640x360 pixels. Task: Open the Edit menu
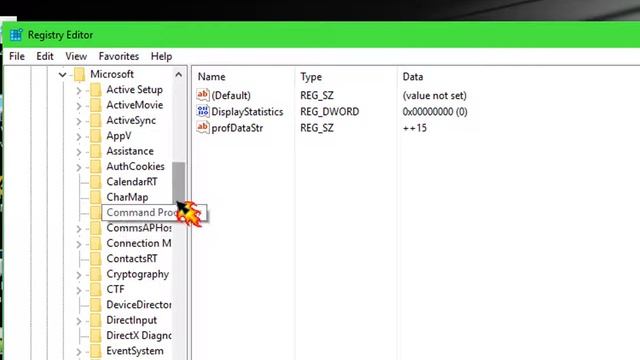(45, 56)
